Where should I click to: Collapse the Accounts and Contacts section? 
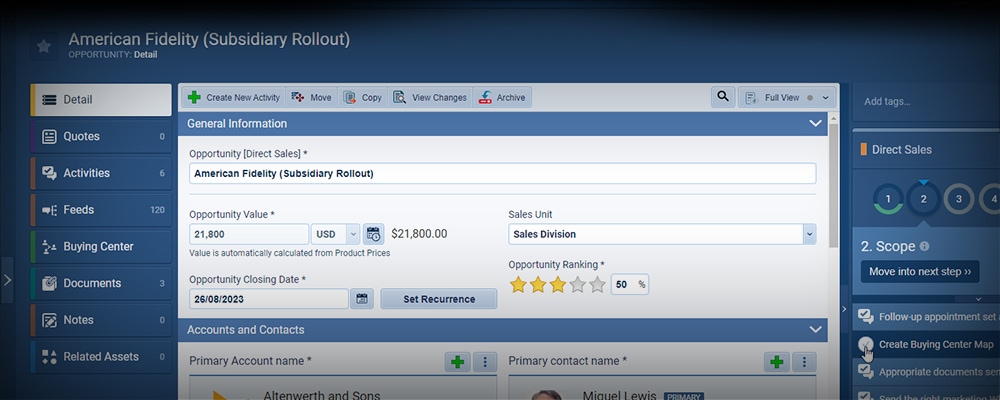point(815,330)
